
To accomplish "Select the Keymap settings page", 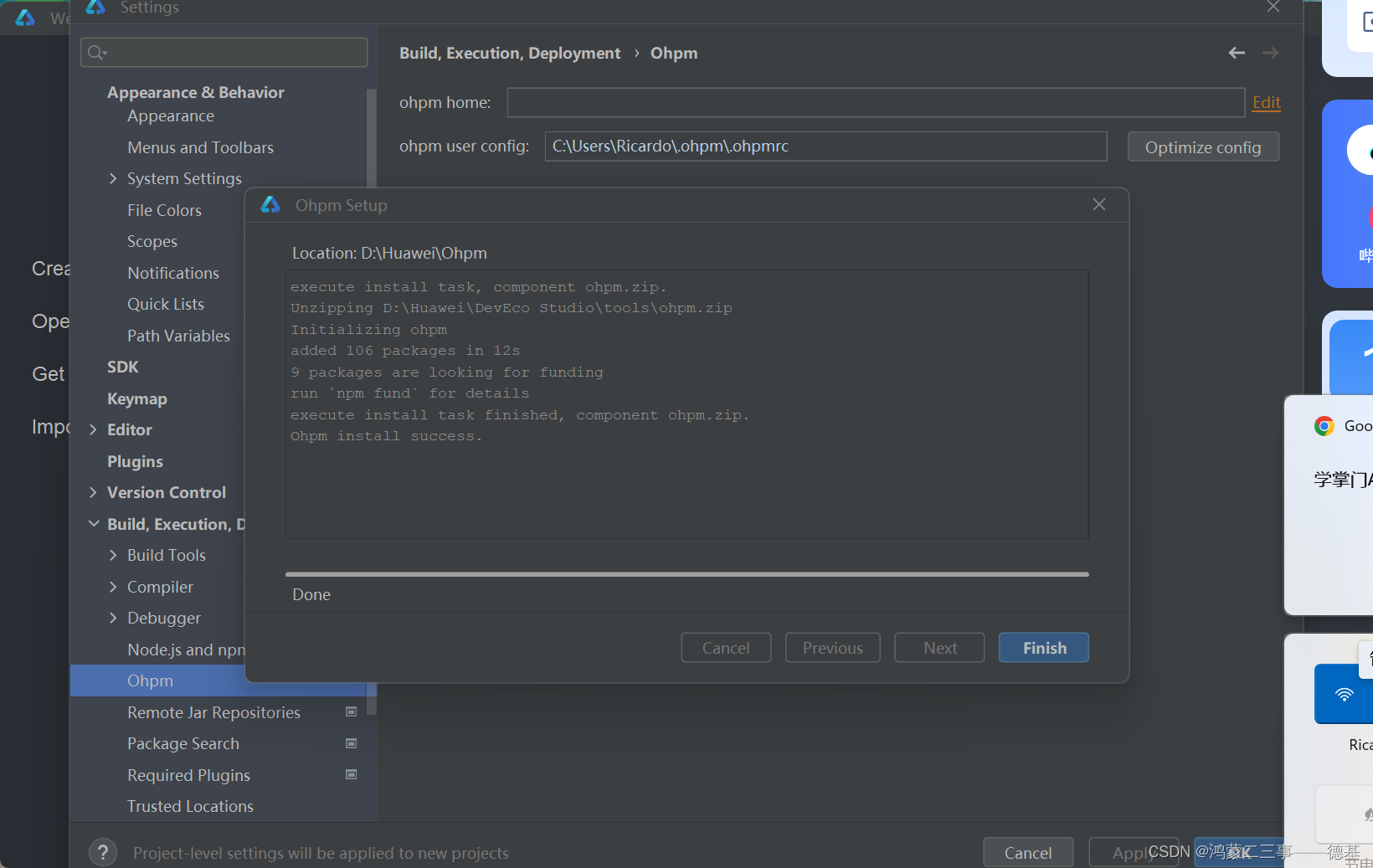I will click(137, 398).
